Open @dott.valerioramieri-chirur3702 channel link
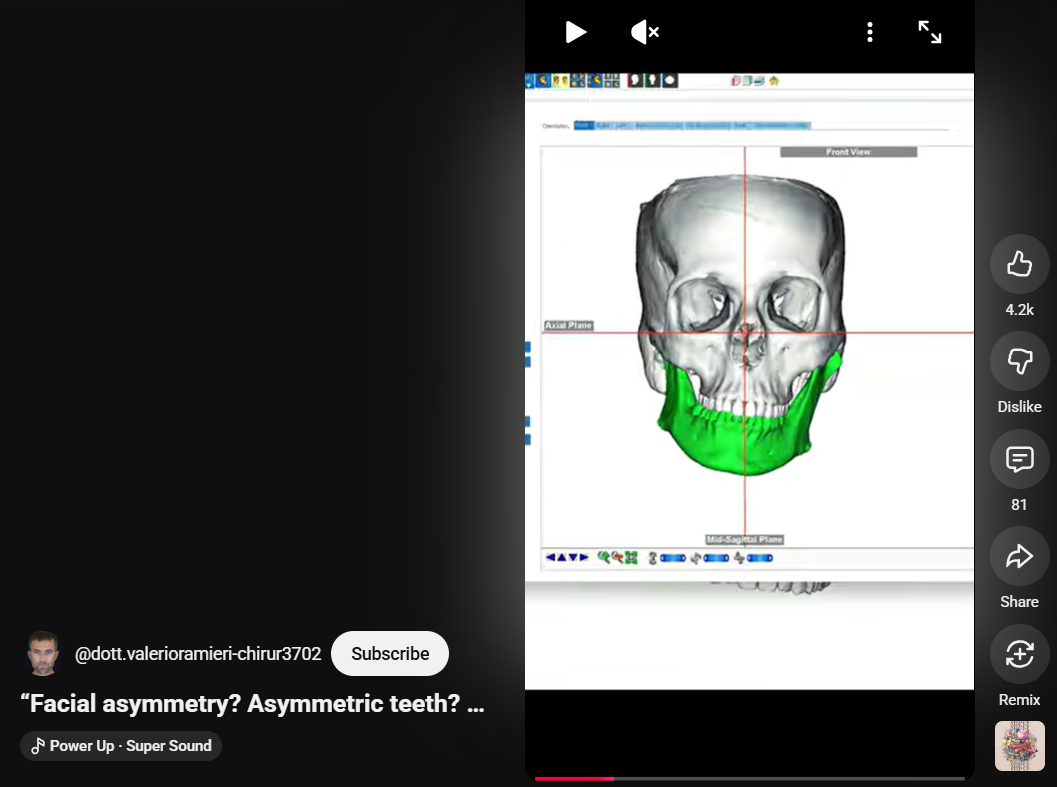1057x787 pixels. 198,653
